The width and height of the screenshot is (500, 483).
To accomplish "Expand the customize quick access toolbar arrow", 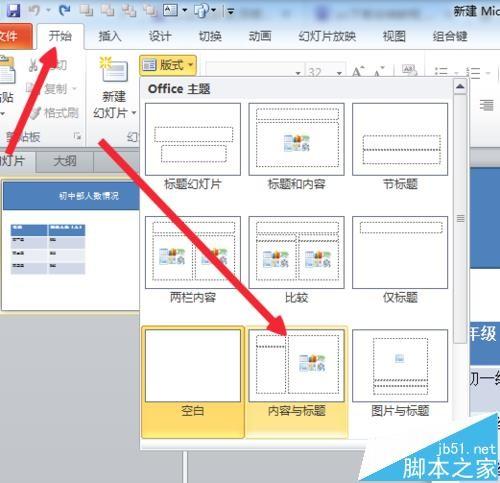I will [x=230, y=12].
